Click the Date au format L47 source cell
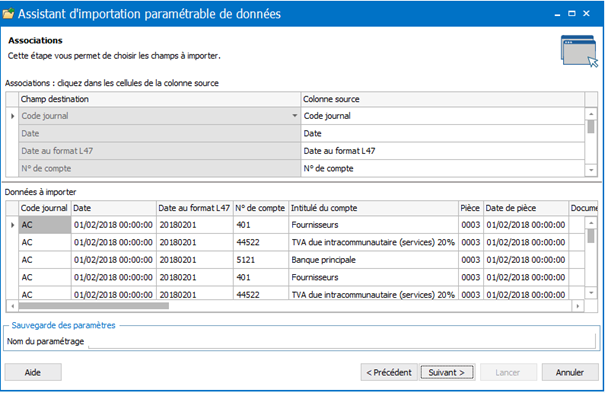 [x=443, y=151]
